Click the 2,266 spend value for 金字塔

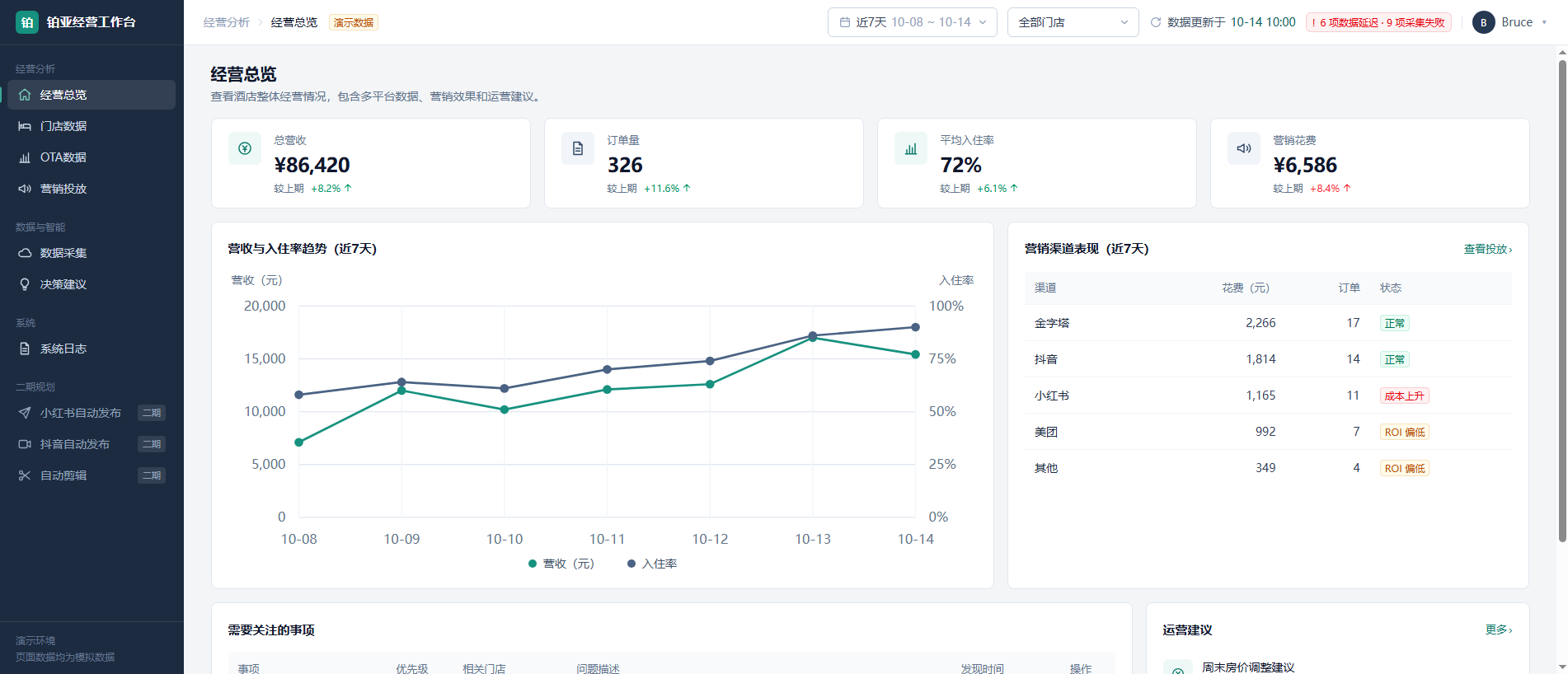1261,323
